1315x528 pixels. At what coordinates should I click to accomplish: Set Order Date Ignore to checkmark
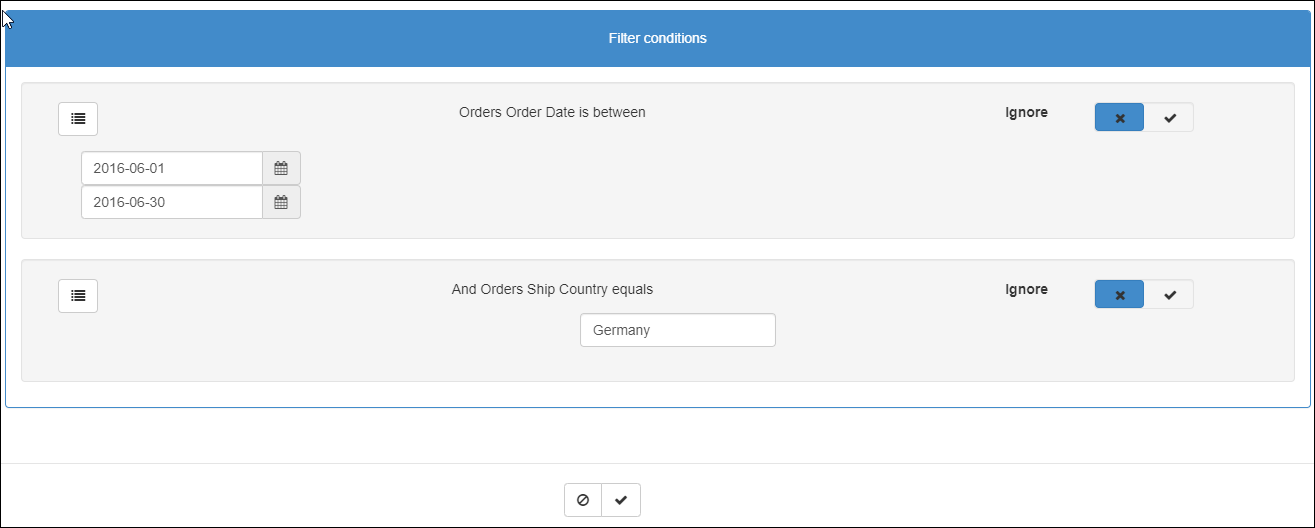(x=1169, y=118)
